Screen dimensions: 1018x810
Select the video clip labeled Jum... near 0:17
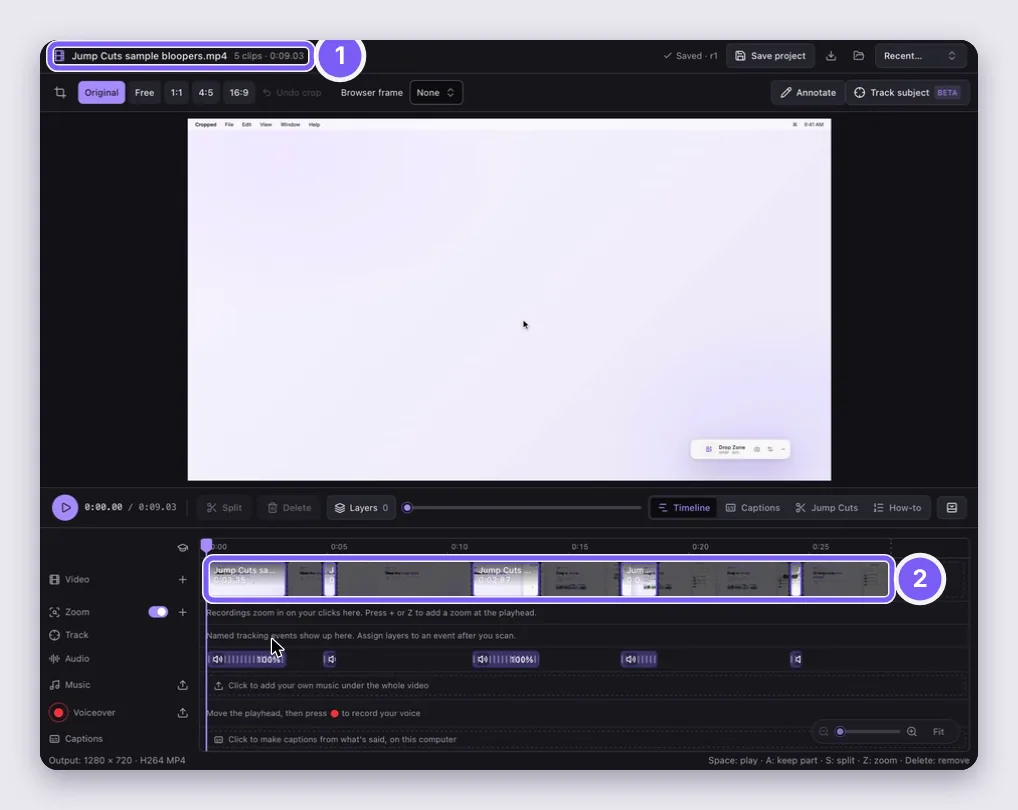(639, 578)
